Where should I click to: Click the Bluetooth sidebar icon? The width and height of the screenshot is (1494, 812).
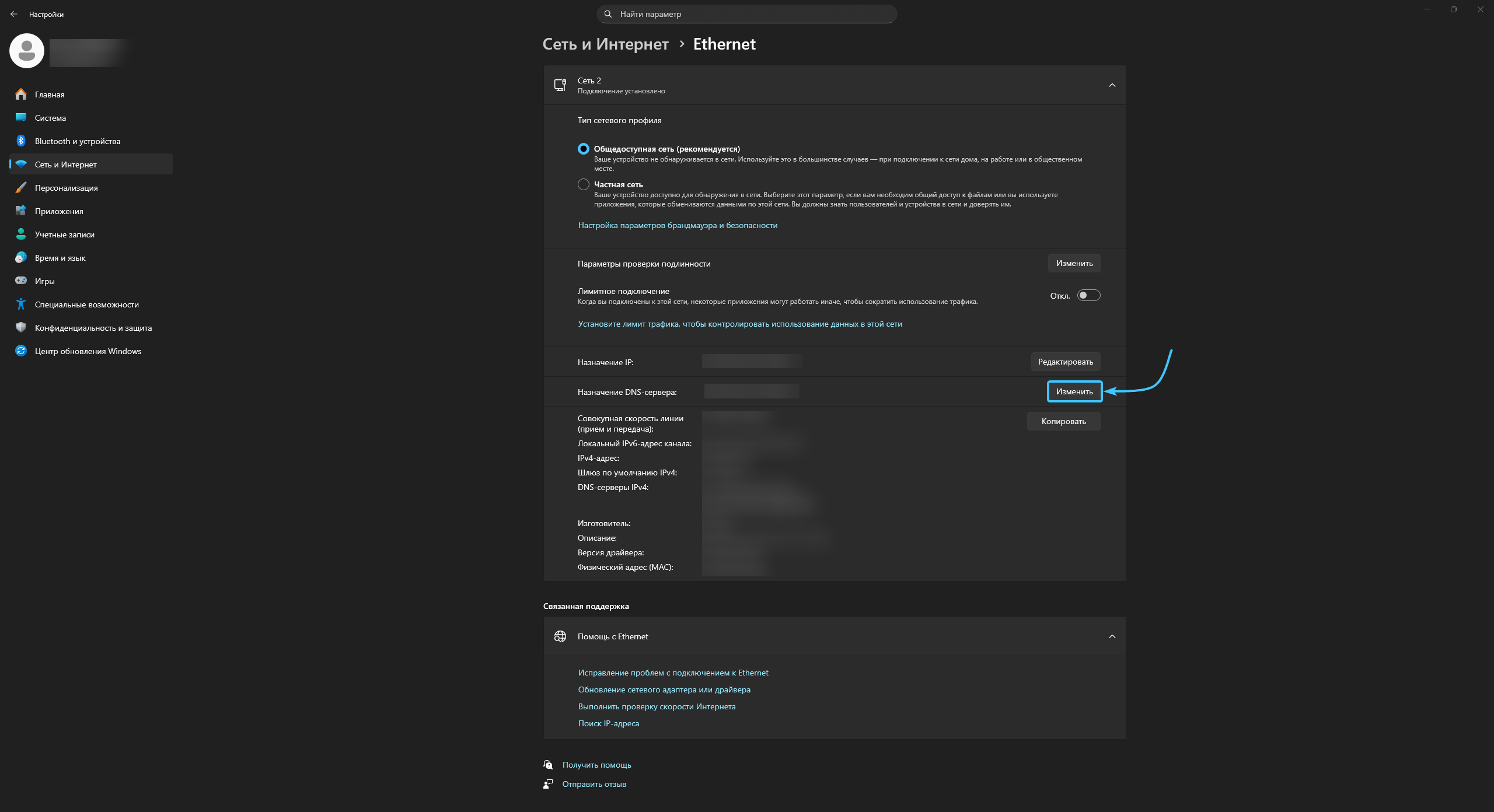click(x=21, y=141)
